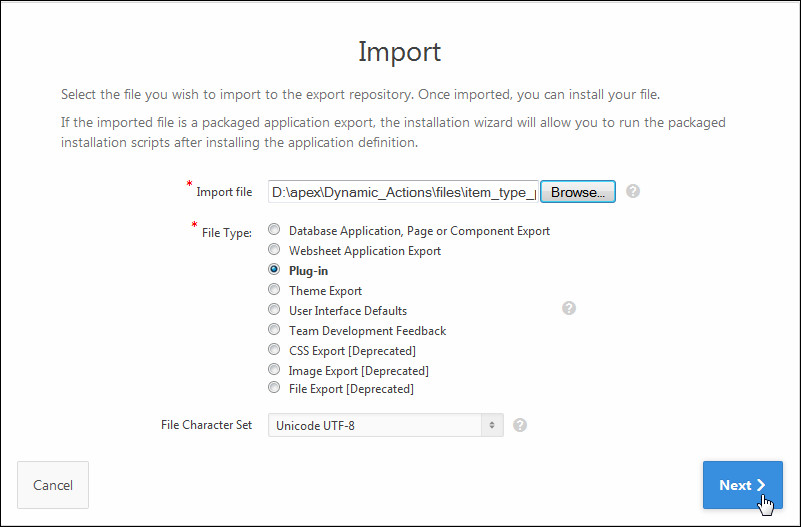The width and height of the screenshot is (801, 527).
Task: Click the Cancel button
Action: (53, 485)
